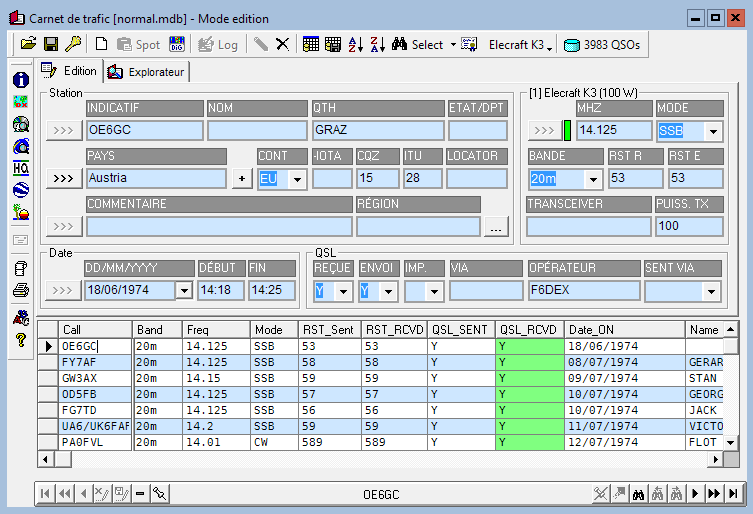The image size is (753, 514).
Task: Click the printer sidebar icon
Action: [21, 290]
